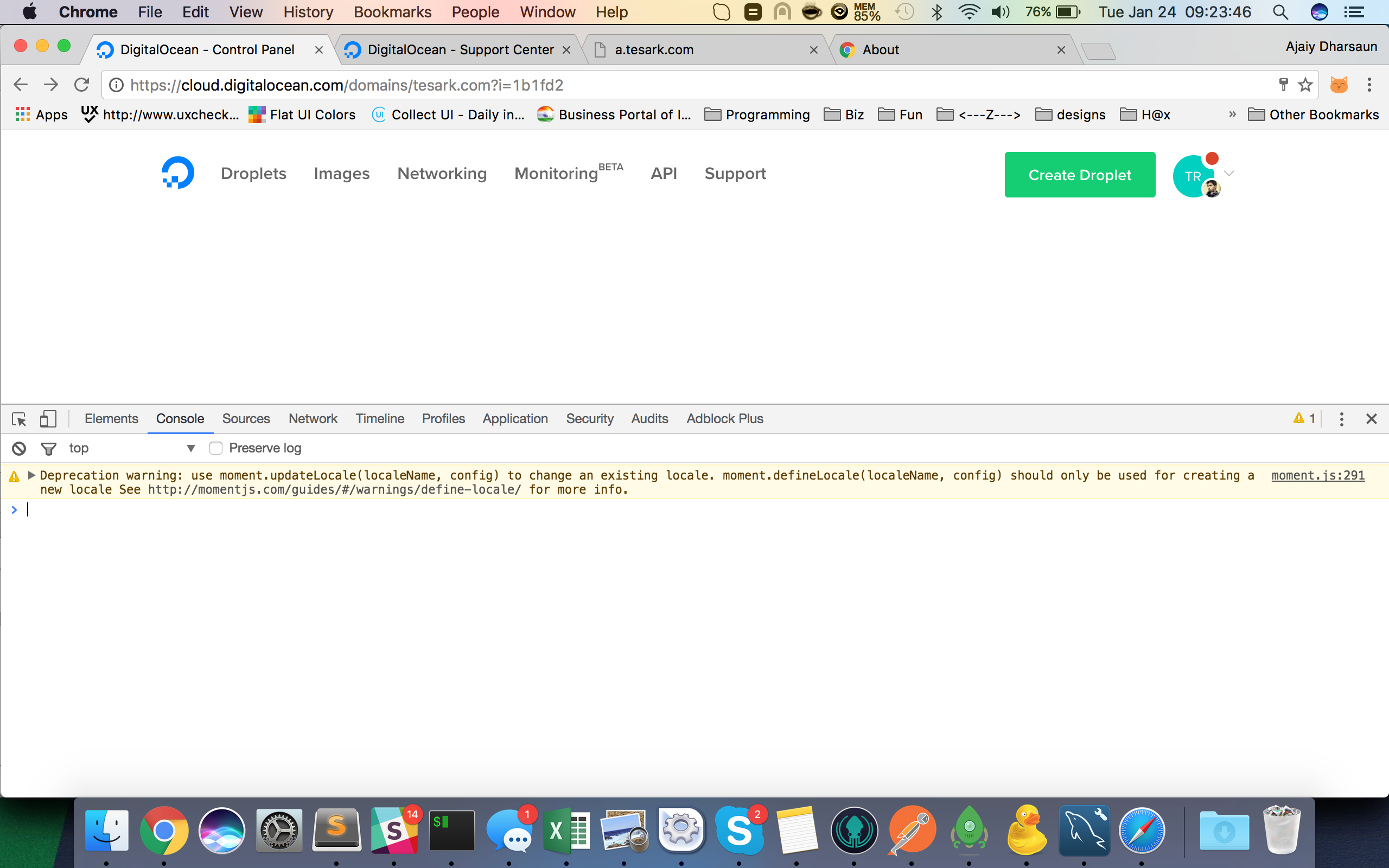Launch Siri from the Dock
The width and height of the screenshot is (1389, 868).
(221, 830)
